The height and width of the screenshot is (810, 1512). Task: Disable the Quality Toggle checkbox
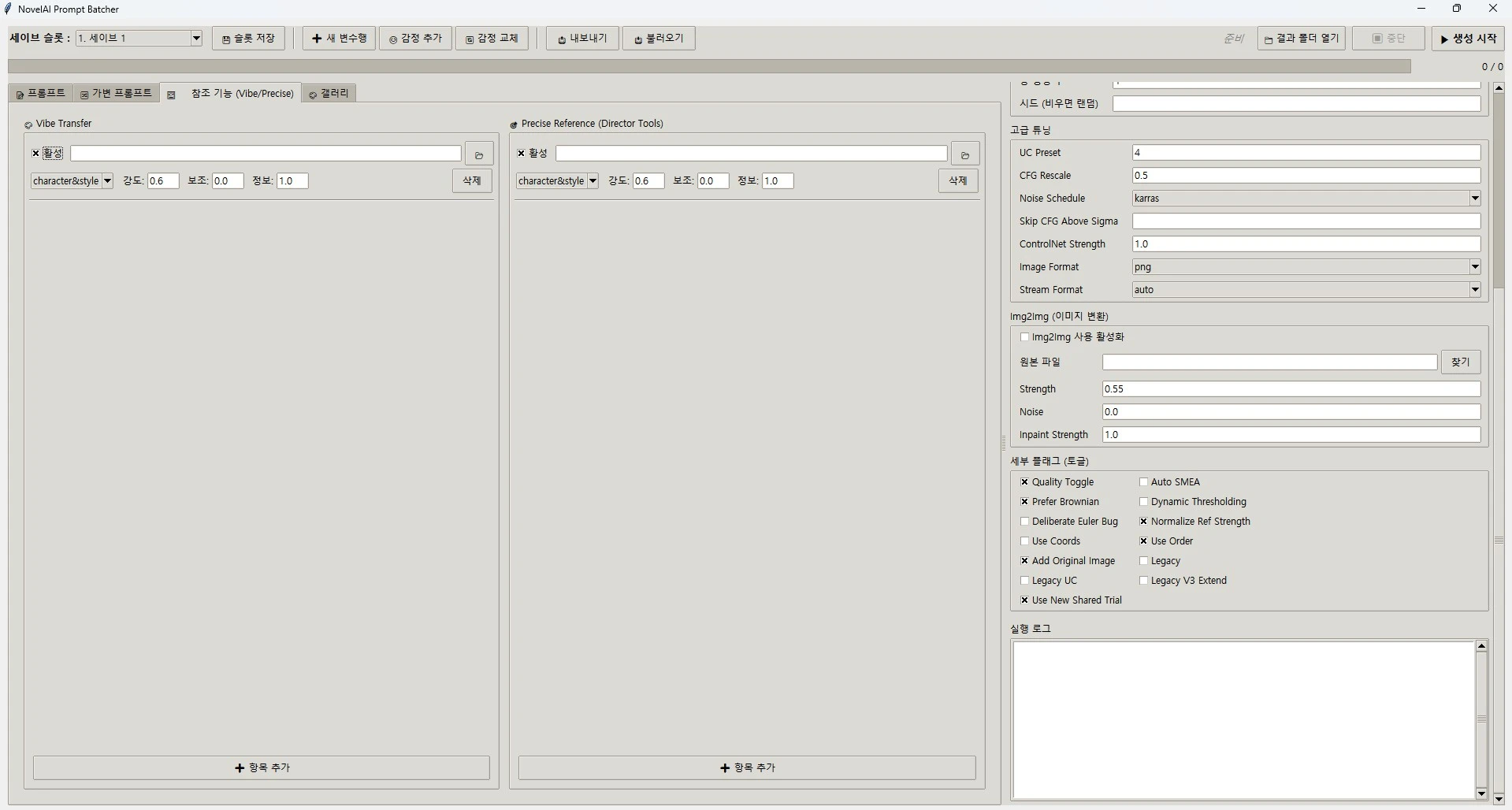click(x=1024, y=481)
